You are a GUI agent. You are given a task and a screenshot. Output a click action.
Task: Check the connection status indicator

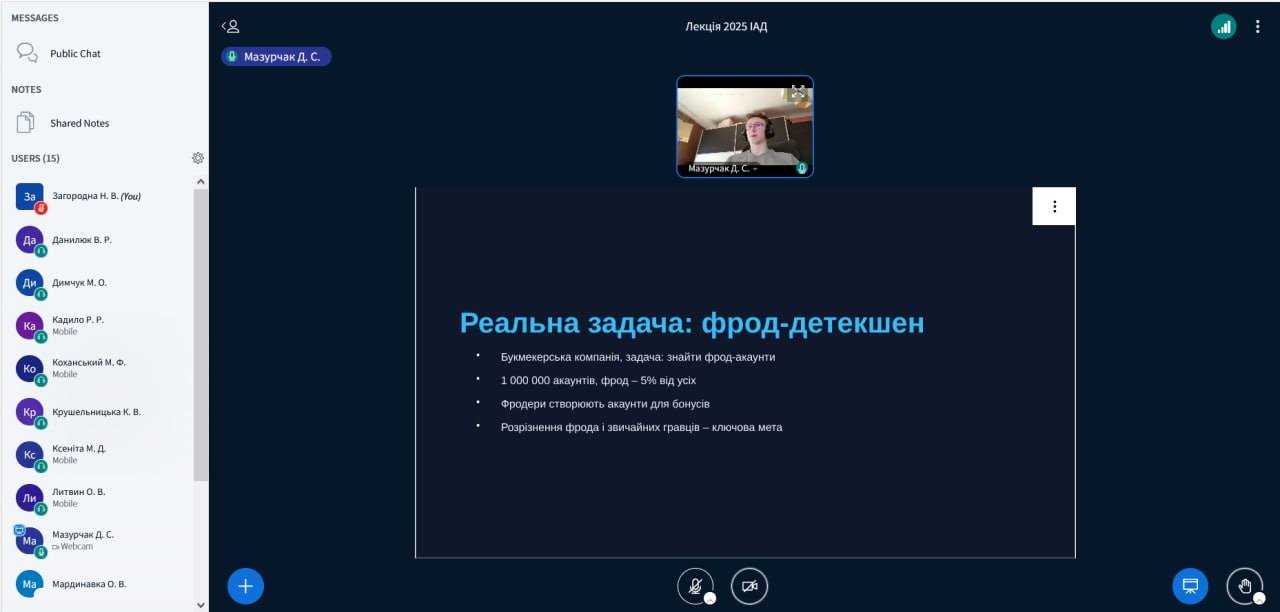[x=1223, y=27]
